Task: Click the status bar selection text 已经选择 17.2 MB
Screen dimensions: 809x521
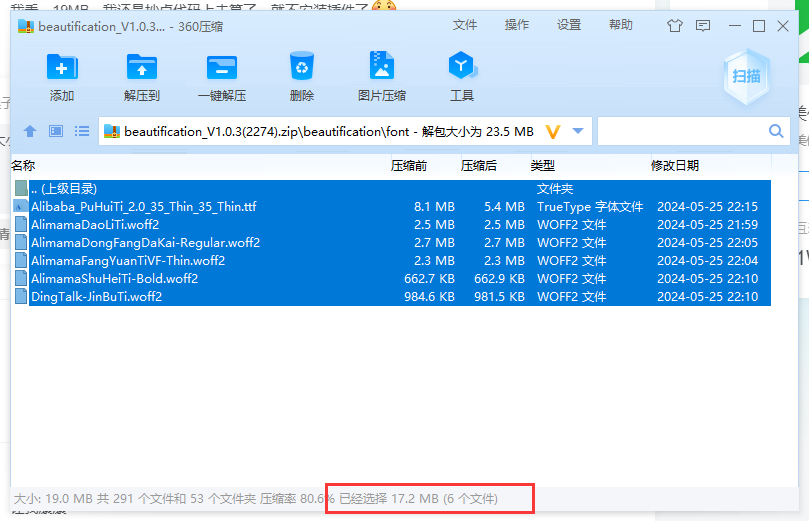Action: (x=418, y=499)
